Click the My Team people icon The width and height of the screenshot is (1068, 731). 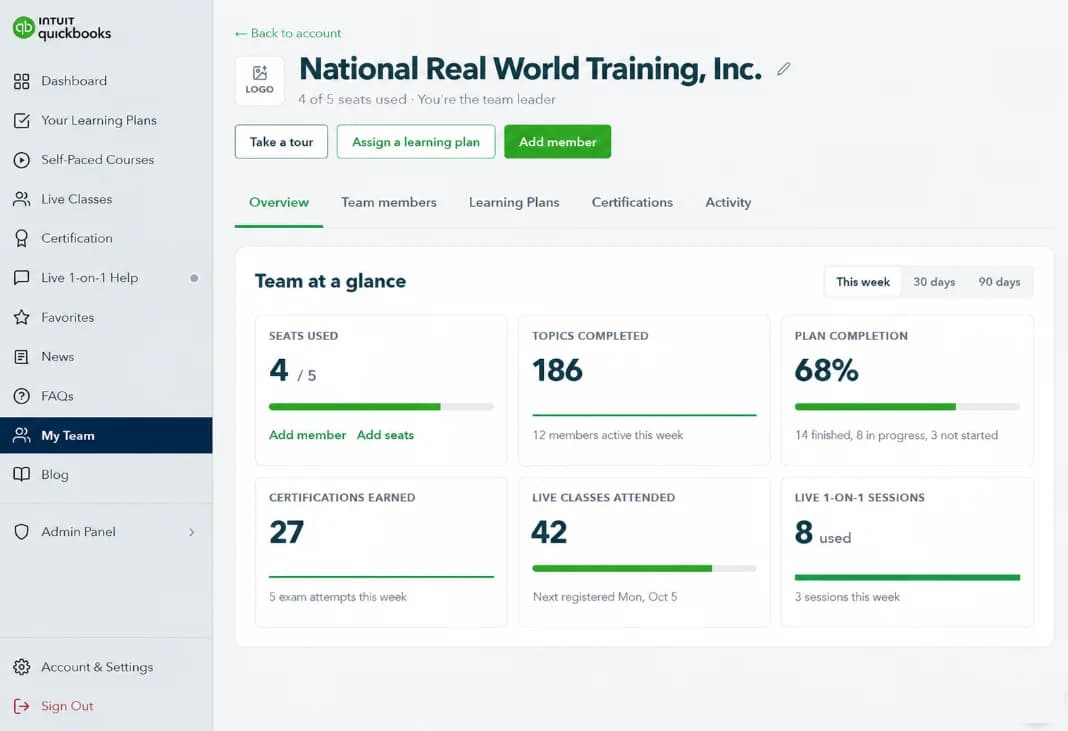[22, 435]
